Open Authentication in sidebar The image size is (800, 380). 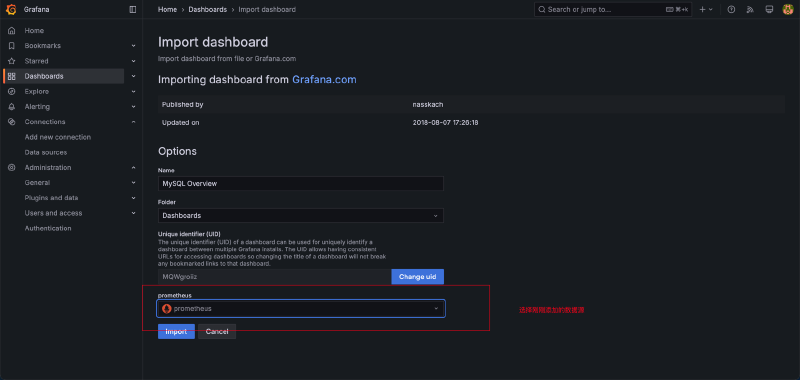[48, 229]
